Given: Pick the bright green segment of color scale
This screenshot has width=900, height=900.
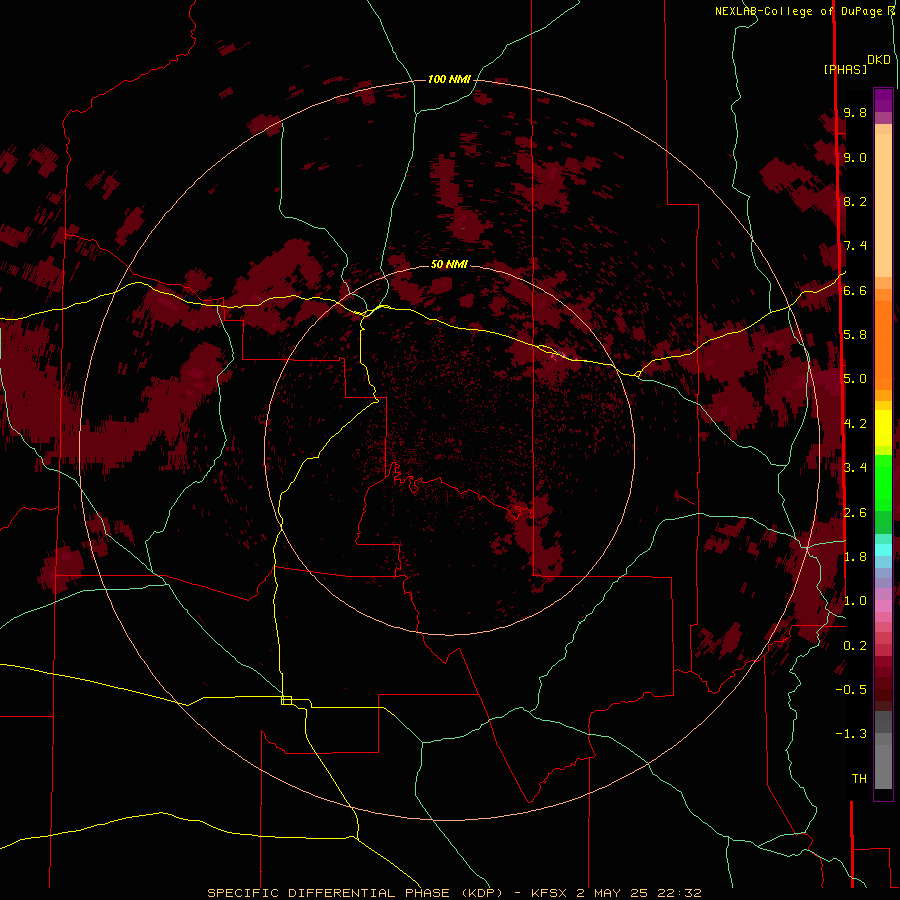Looking at the screenshot, I should pyautogui.click(x=883, y=482).
